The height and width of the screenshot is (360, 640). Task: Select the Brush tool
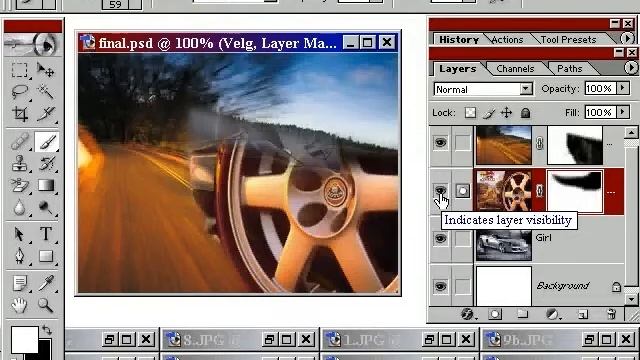click(x=46, y=142)
